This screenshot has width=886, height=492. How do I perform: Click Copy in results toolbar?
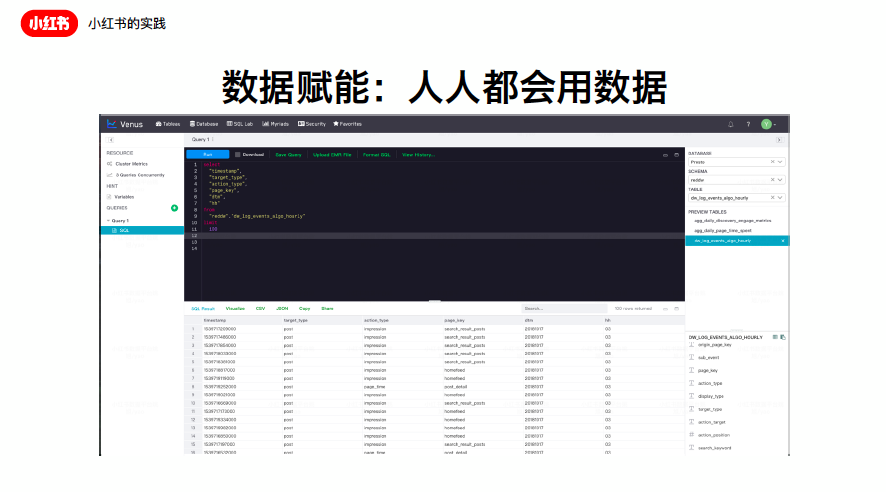pos(305,308)
